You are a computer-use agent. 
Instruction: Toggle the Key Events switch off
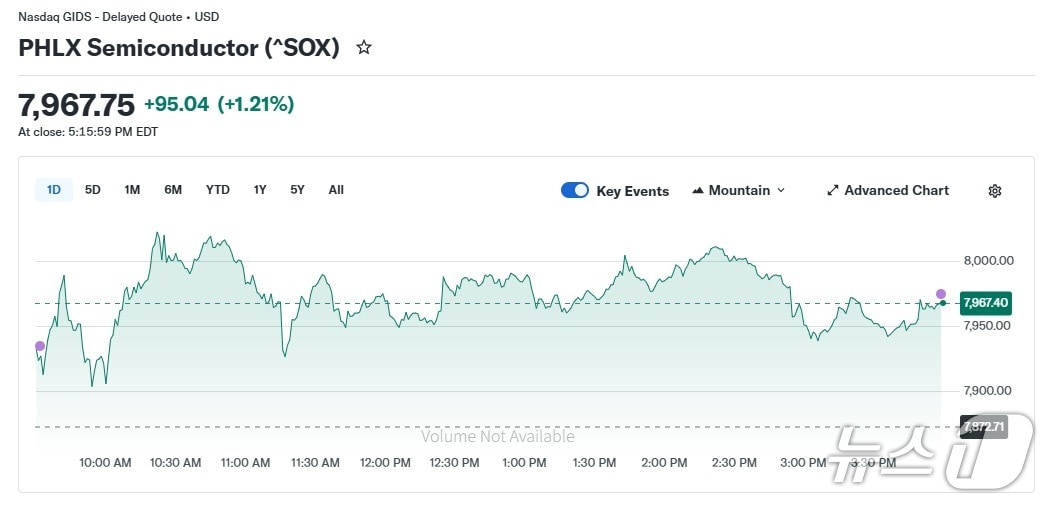click(x=575, y=191)
